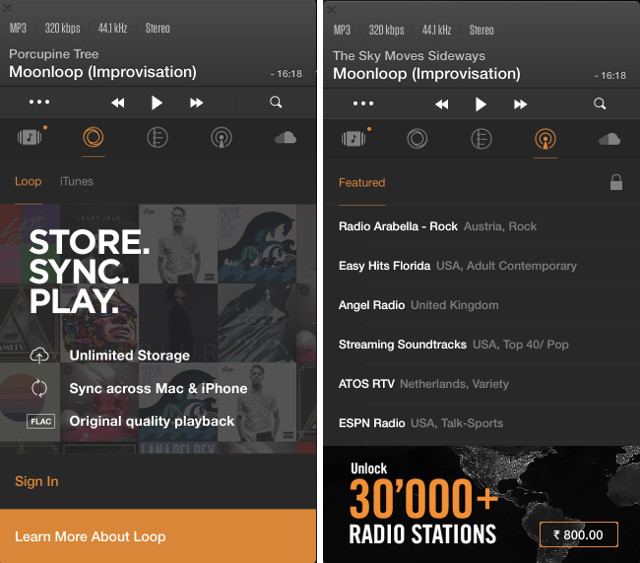Click Porcupine Tree artist name
Image resolution: width=640 pixels, height=563 pixels.
[x=54, y=54]
